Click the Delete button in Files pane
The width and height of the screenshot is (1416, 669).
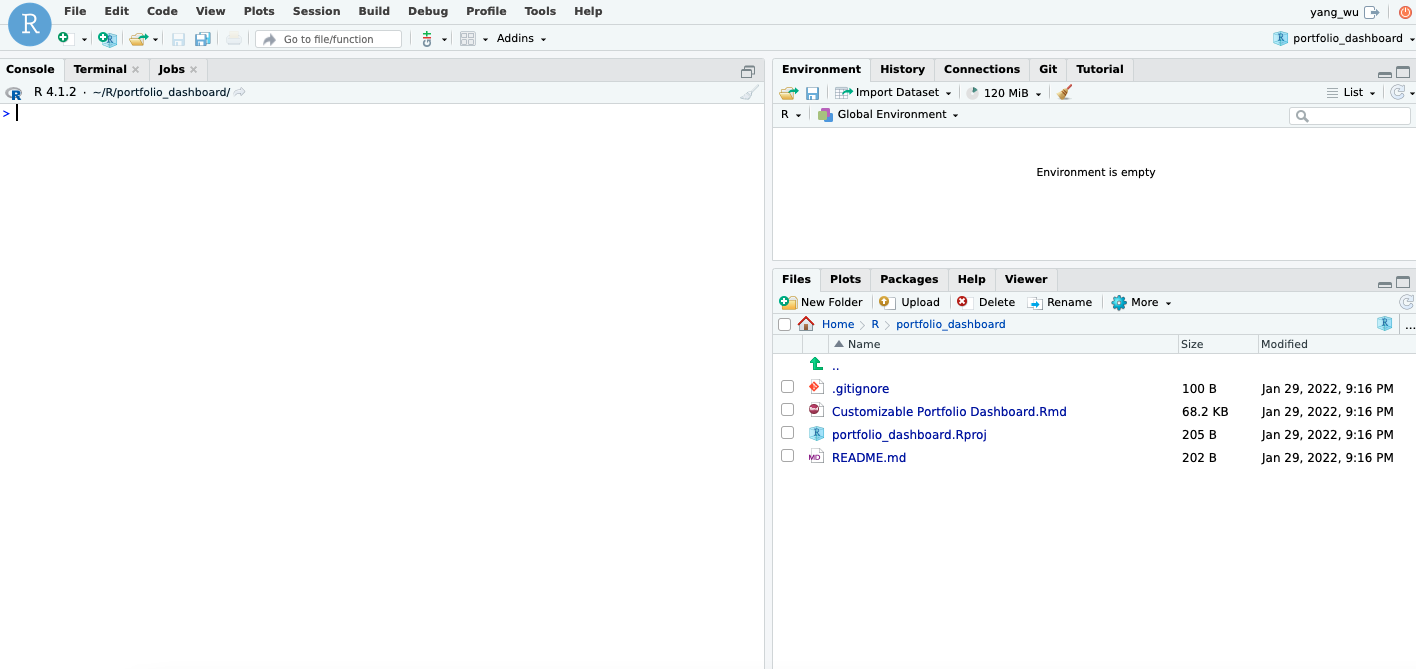[985, 302]
